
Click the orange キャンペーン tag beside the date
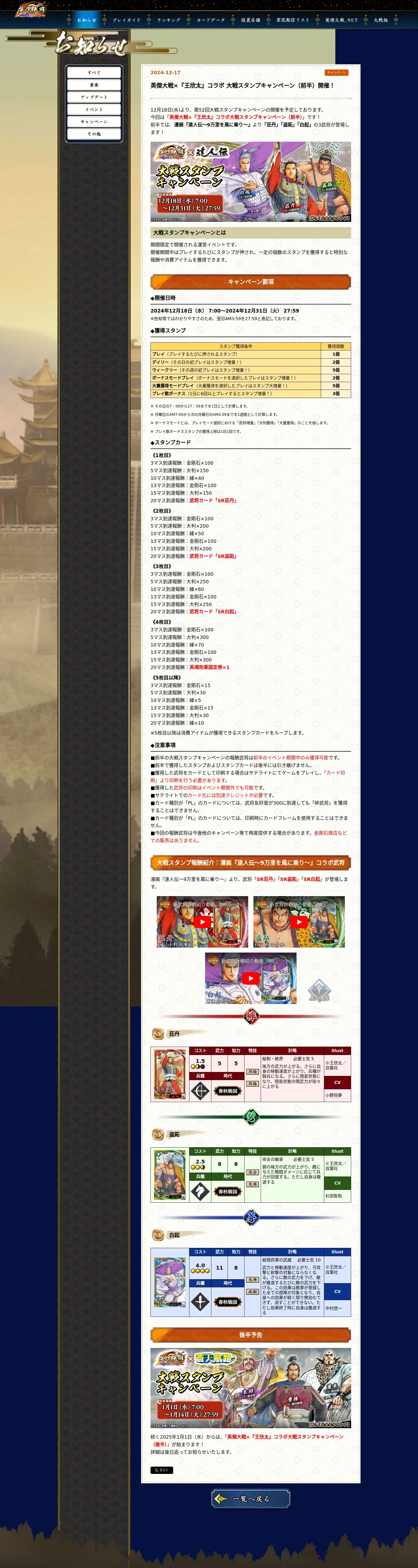click(x=336, y=72)
